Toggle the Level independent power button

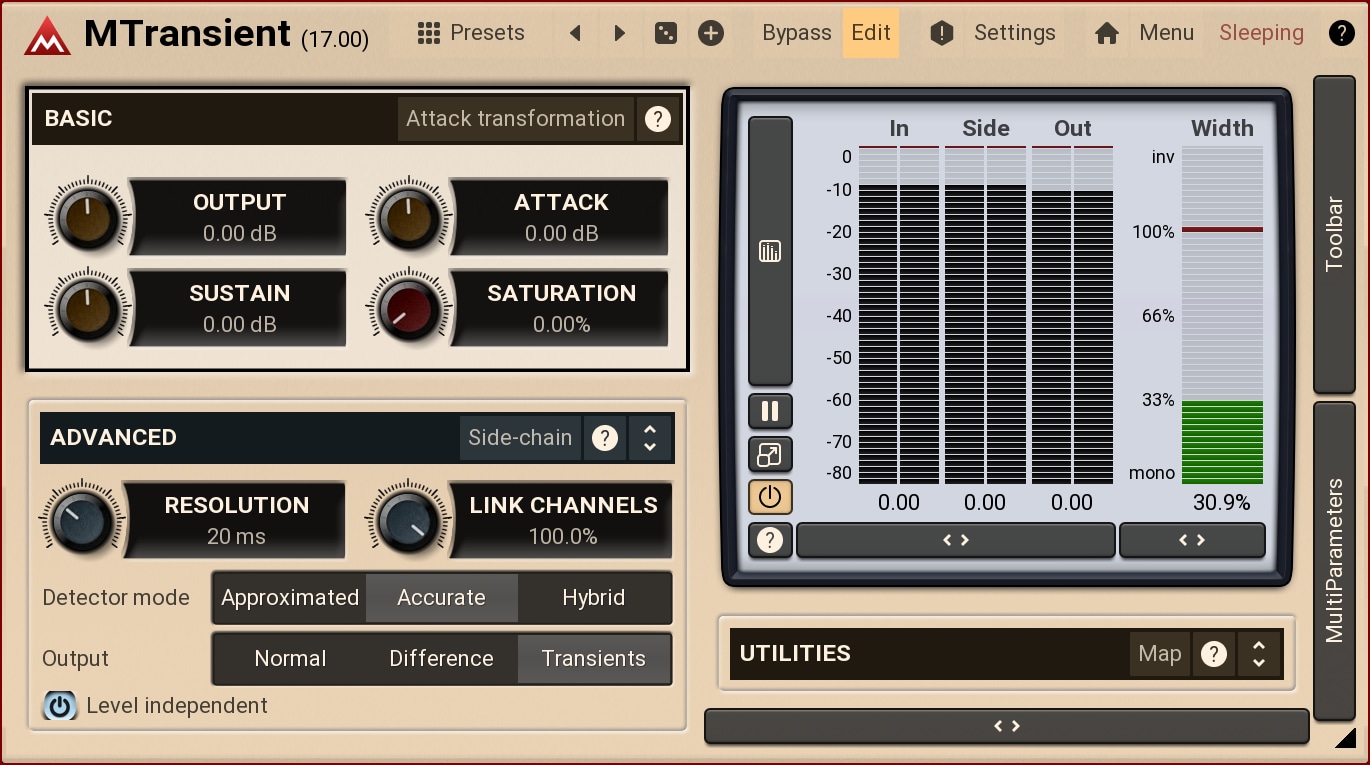(x=60, y=706)
